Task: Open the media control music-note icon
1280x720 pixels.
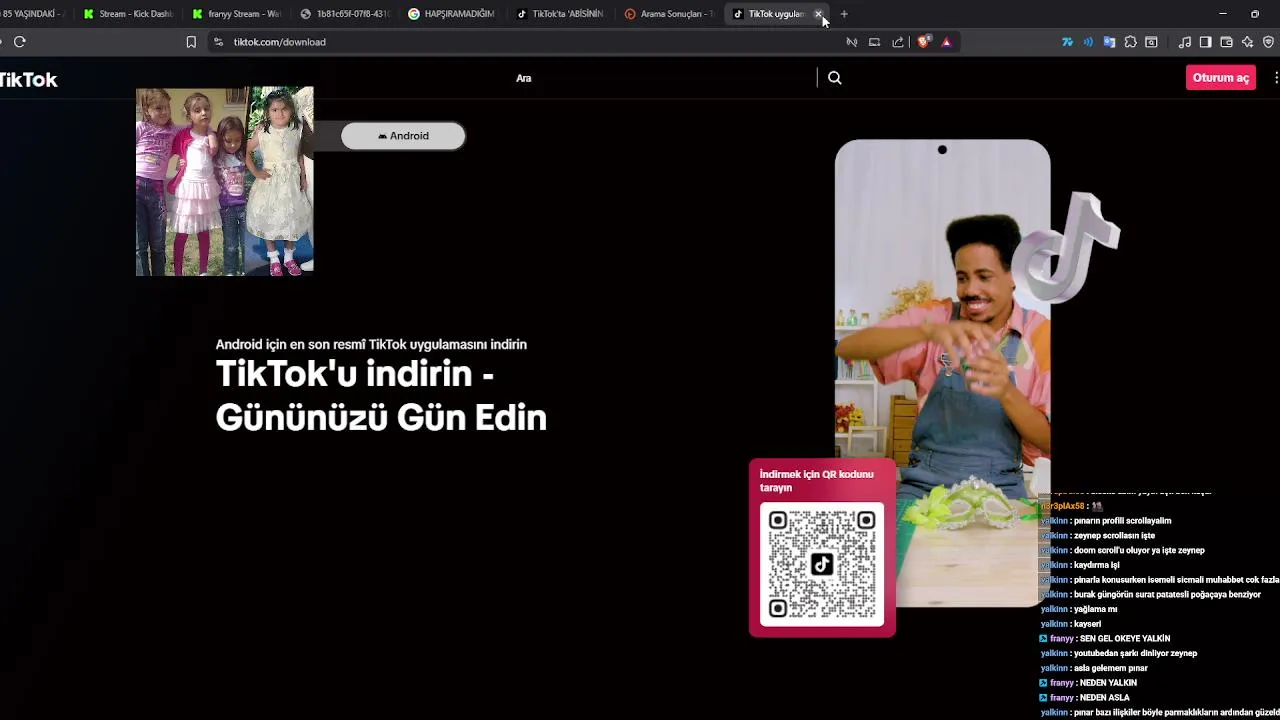Action: (1185, 42)
